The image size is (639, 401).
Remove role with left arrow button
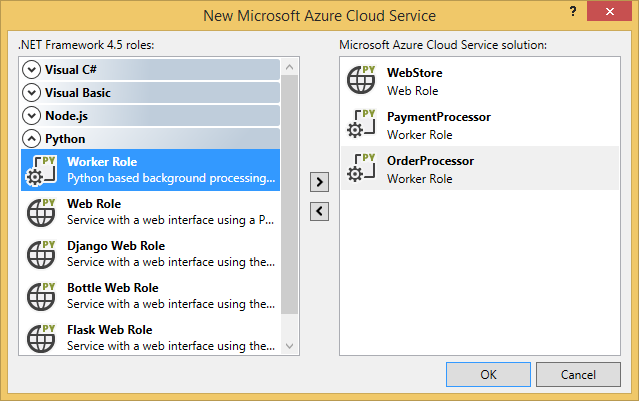(x=319, y=210)
